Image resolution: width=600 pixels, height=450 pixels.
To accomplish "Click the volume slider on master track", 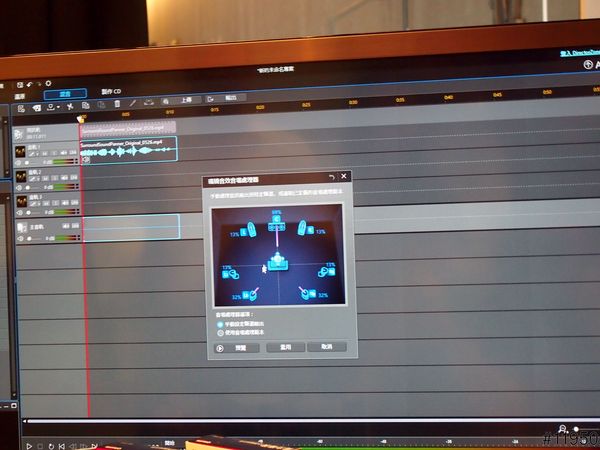I will point(36,238).
